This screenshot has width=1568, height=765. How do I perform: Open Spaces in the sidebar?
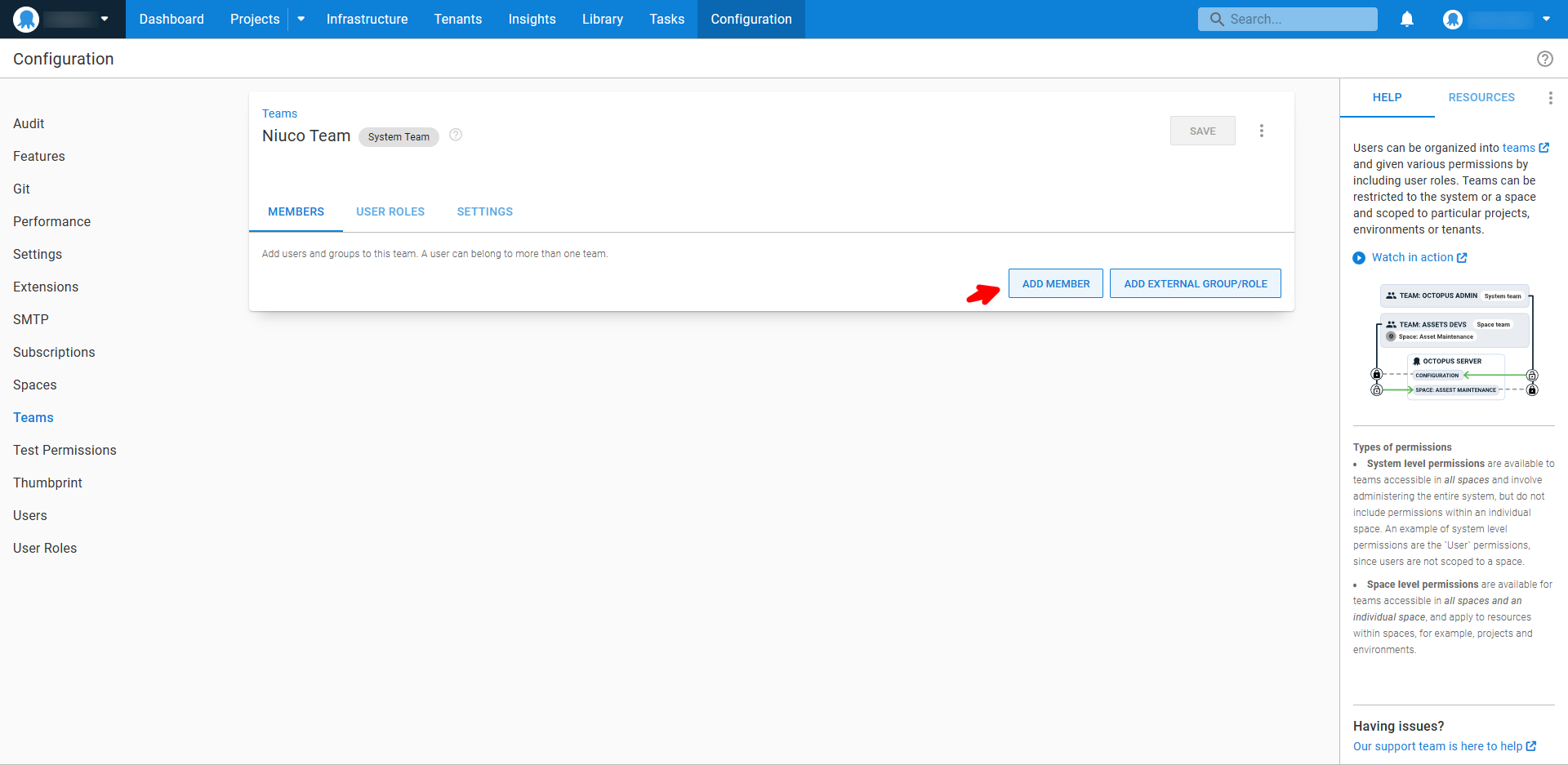click(x=35, y=385)
